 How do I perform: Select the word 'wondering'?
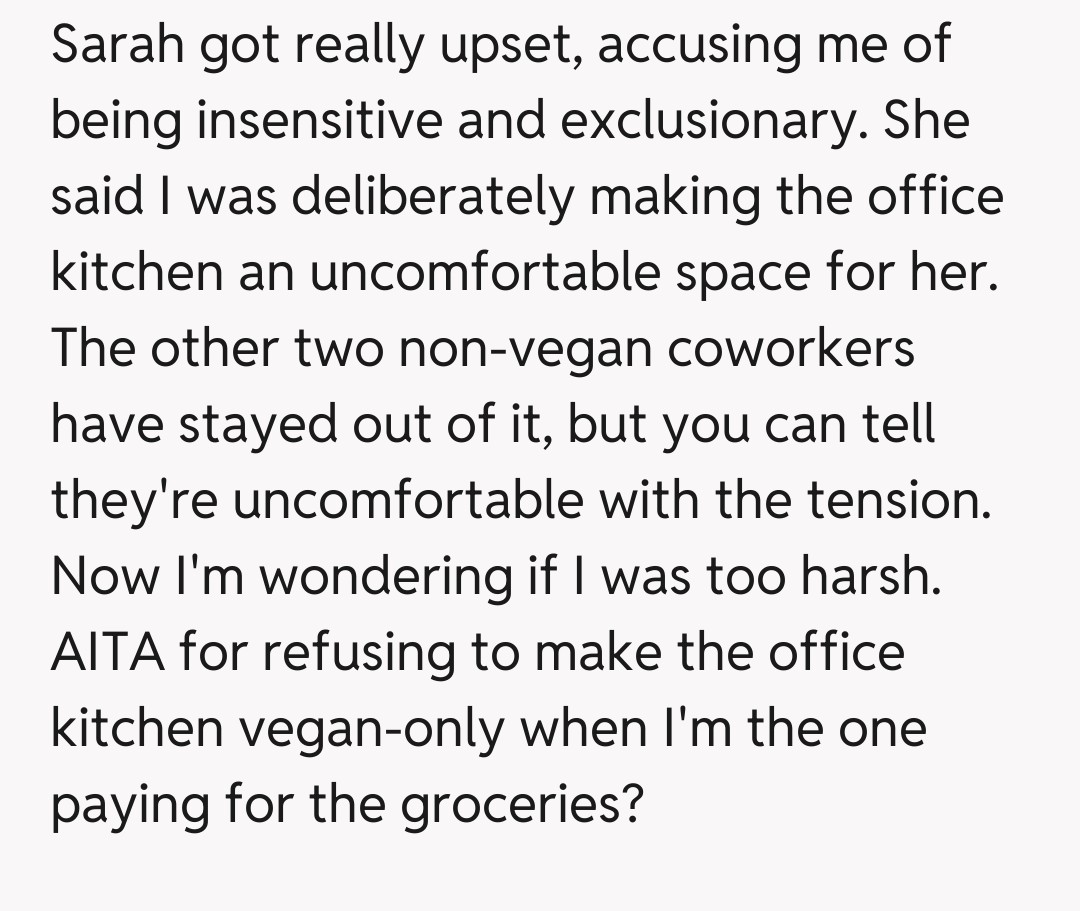coord(396,577)
